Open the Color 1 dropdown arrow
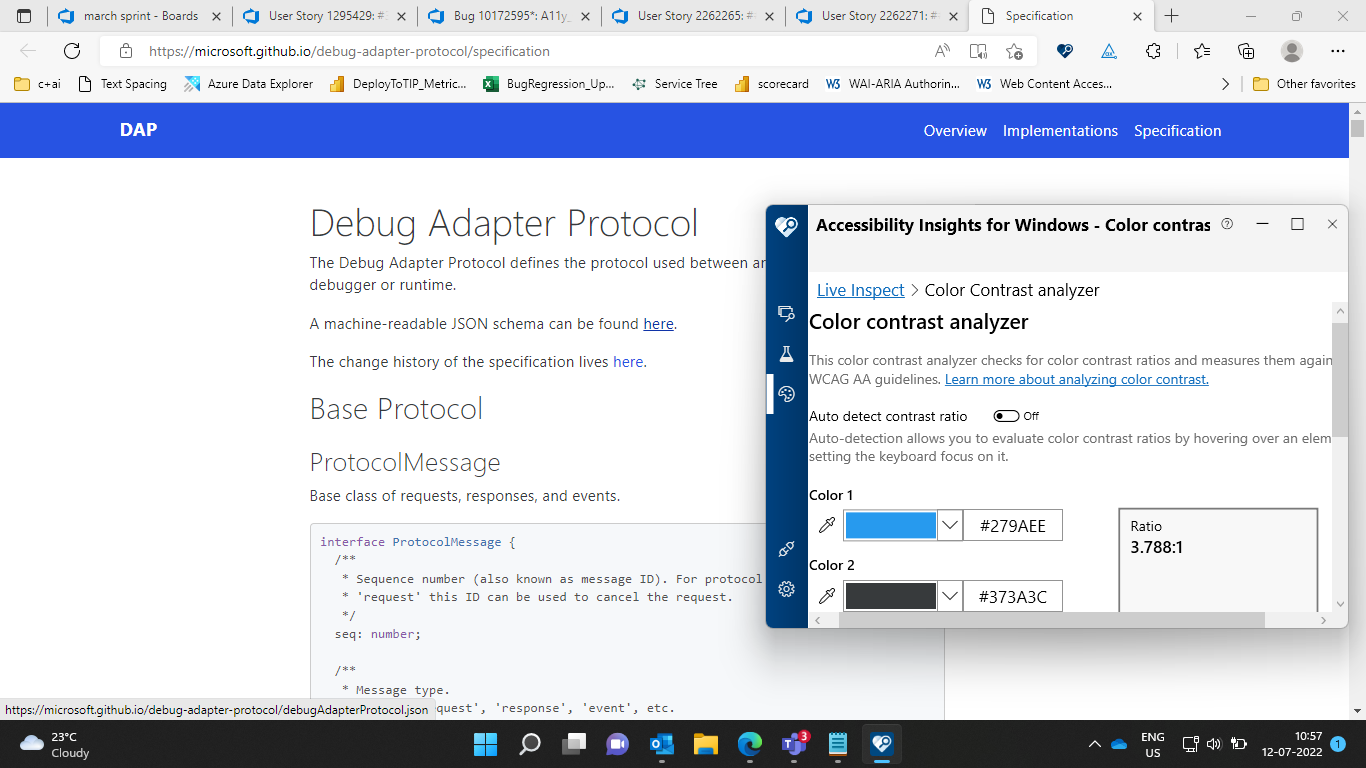 (948, 525)
